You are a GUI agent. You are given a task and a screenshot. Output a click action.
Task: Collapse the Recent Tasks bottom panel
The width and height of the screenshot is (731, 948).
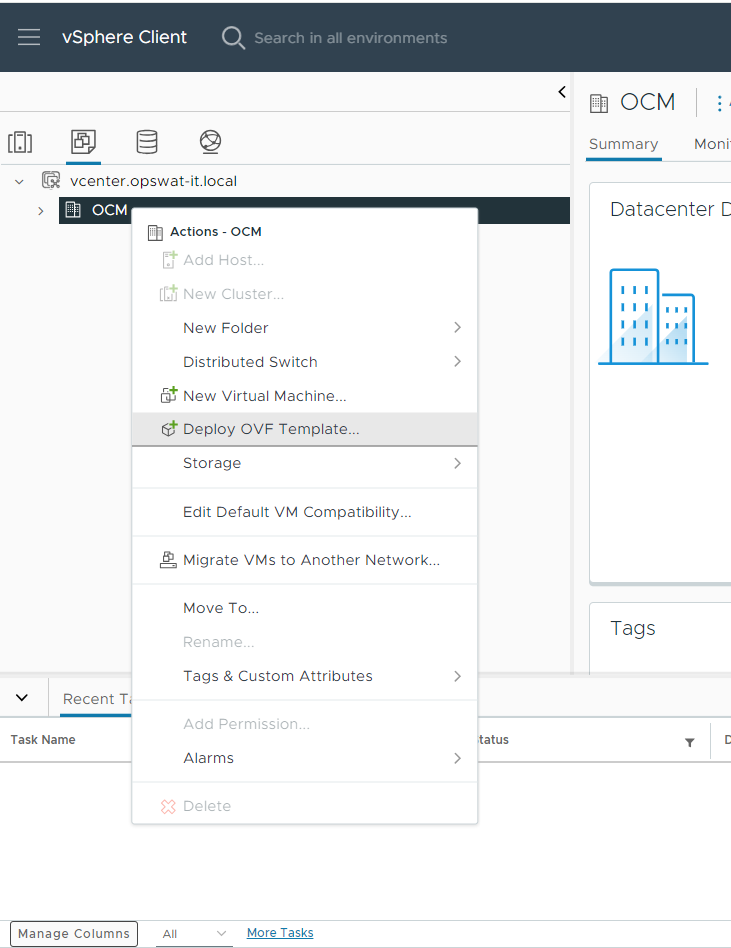click(x=22, y=697)
